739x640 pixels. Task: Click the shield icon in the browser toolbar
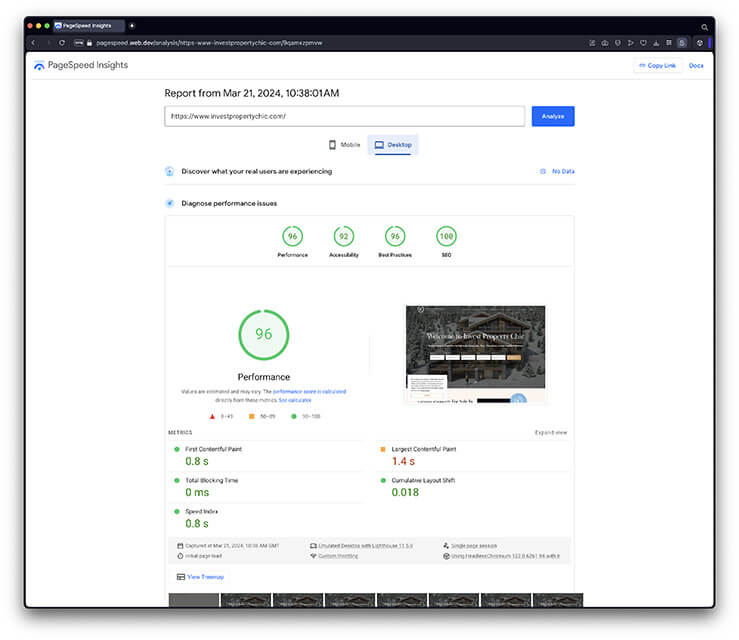(618, 43)
